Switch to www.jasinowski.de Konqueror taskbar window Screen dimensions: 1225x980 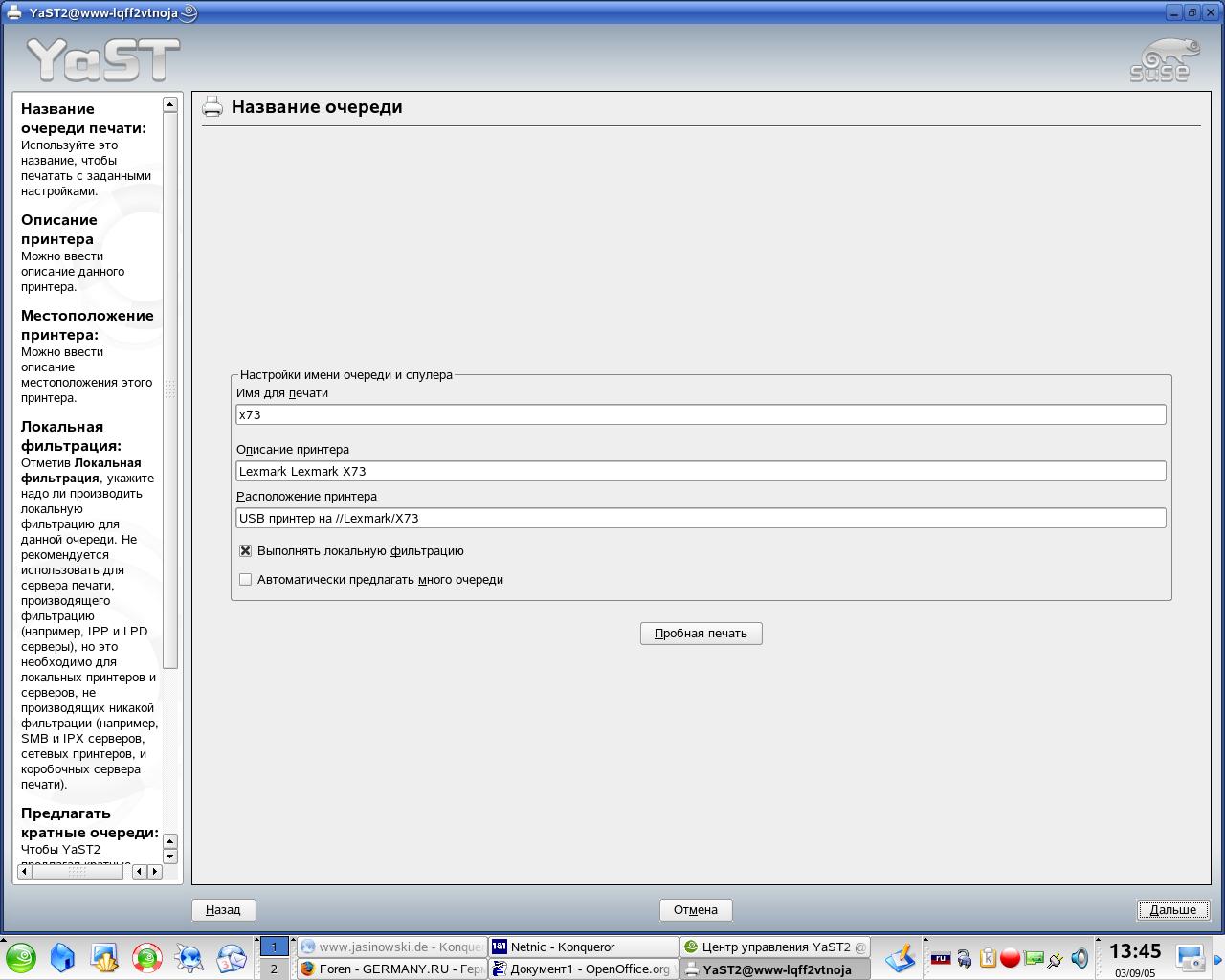391,947
